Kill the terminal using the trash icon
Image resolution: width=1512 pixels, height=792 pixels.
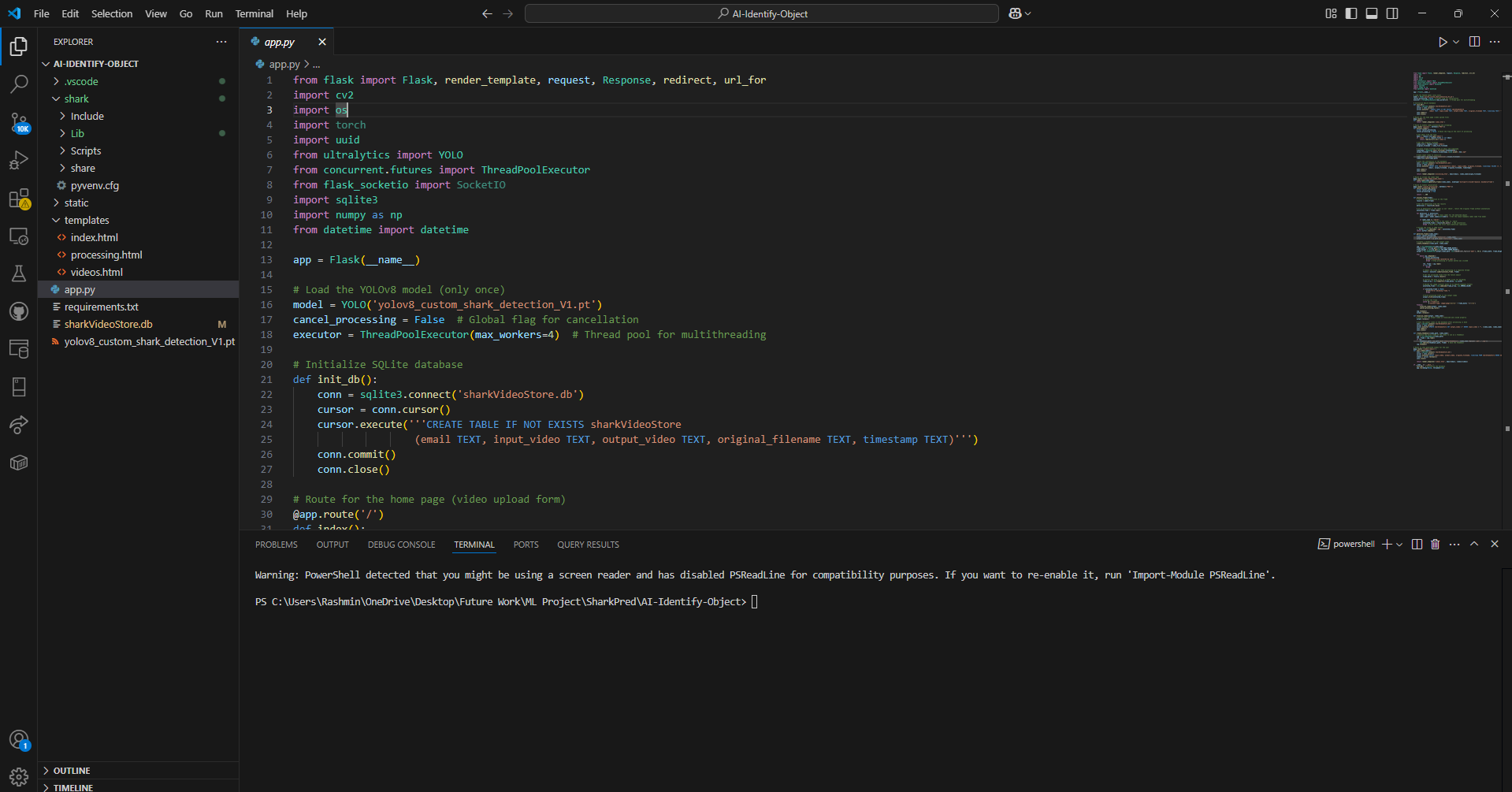point(1435,545)
